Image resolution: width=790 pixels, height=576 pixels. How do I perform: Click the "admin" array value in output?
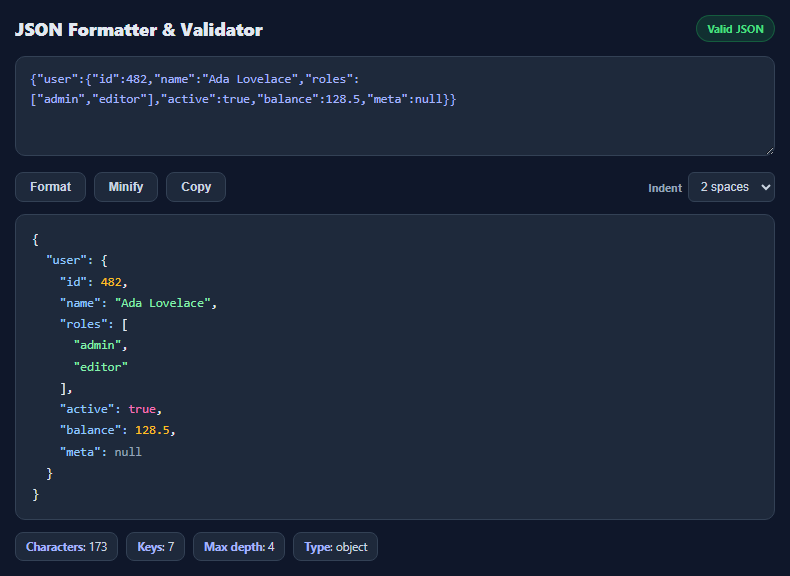100,346
